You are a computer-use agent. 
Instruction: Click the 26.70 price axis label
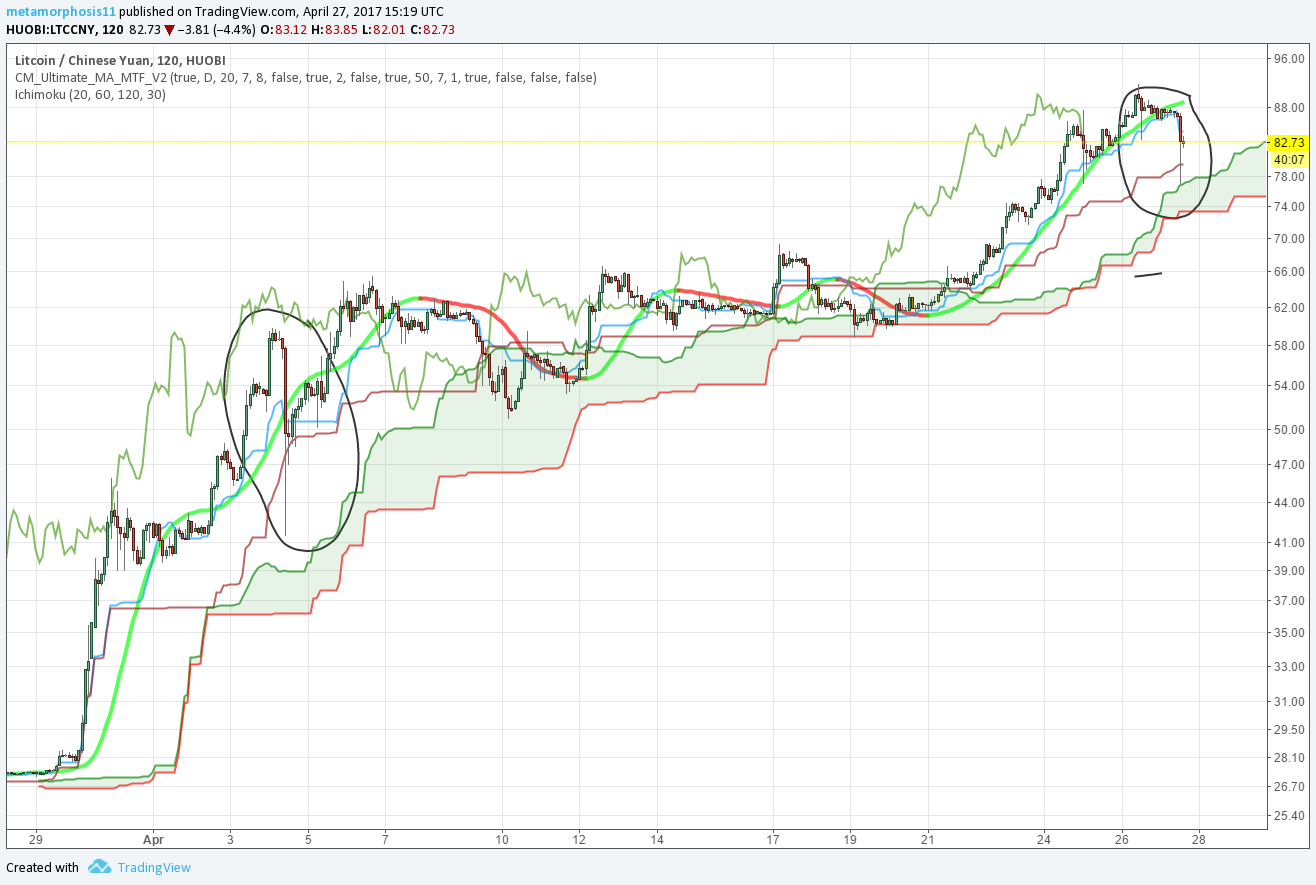1289,786
